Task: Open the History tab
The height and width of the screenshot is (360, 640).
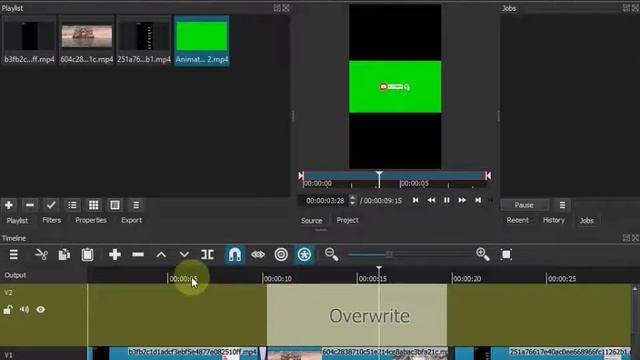Action: point(553,220)
